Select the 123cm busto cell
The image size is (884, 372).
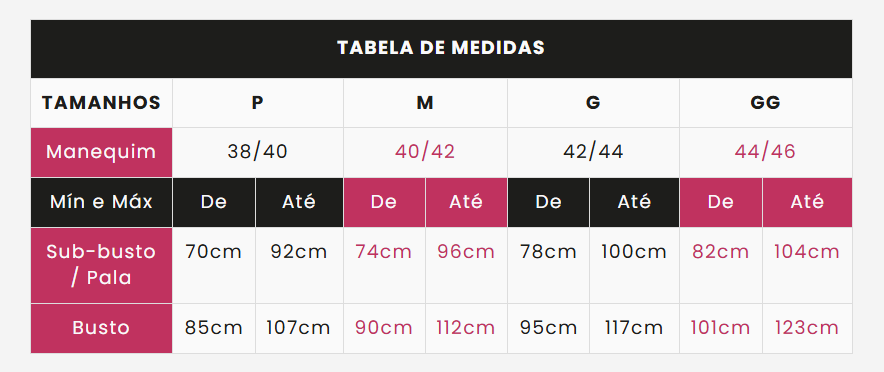(x=807, y=329)
